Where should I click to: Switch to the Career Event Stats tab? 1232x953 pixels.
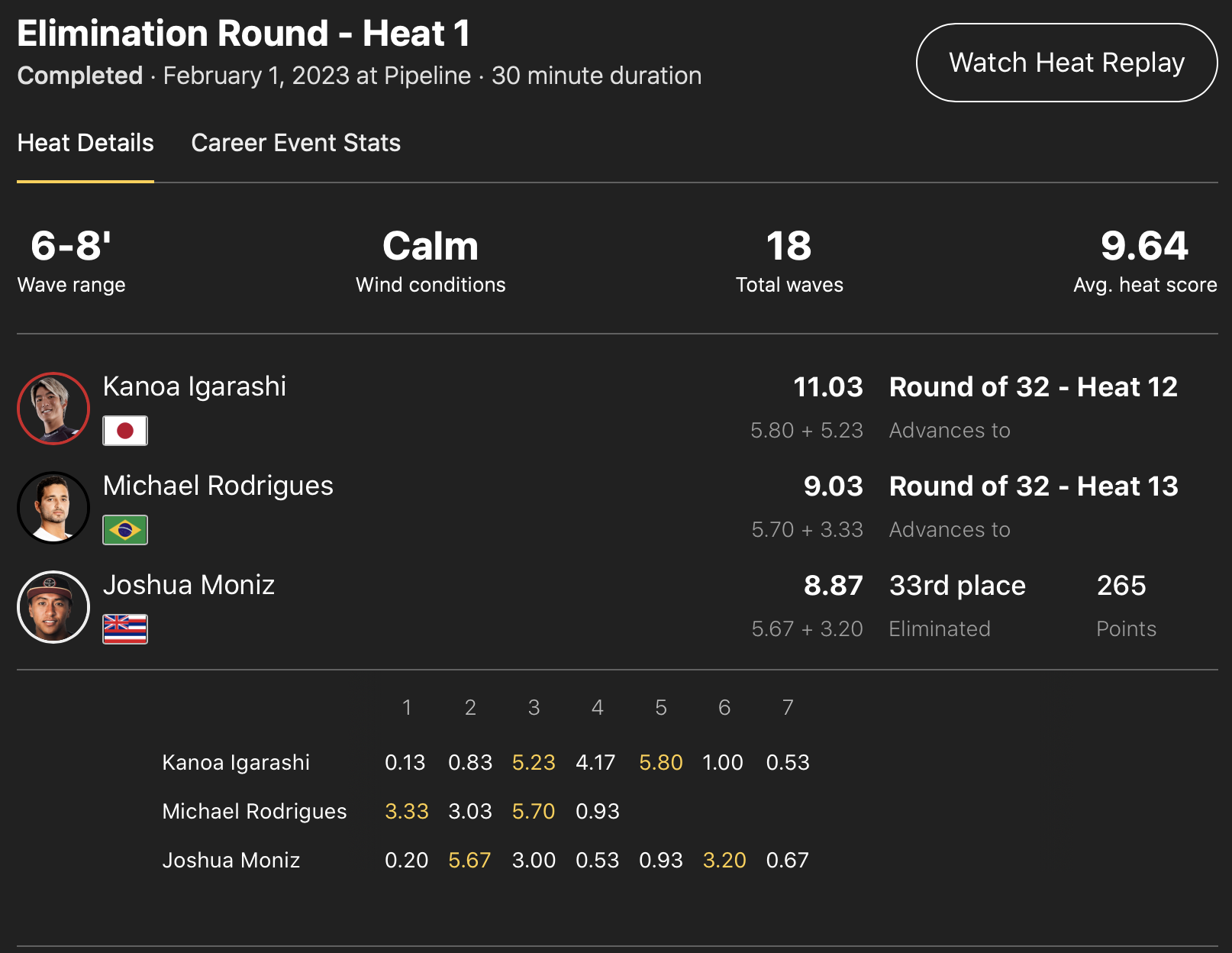click(295, 143)
